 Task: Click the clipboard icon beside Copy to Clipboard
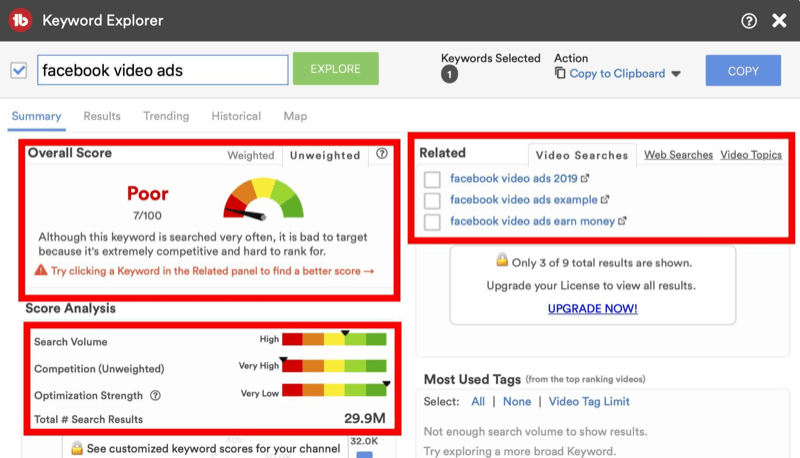point(560,73)
